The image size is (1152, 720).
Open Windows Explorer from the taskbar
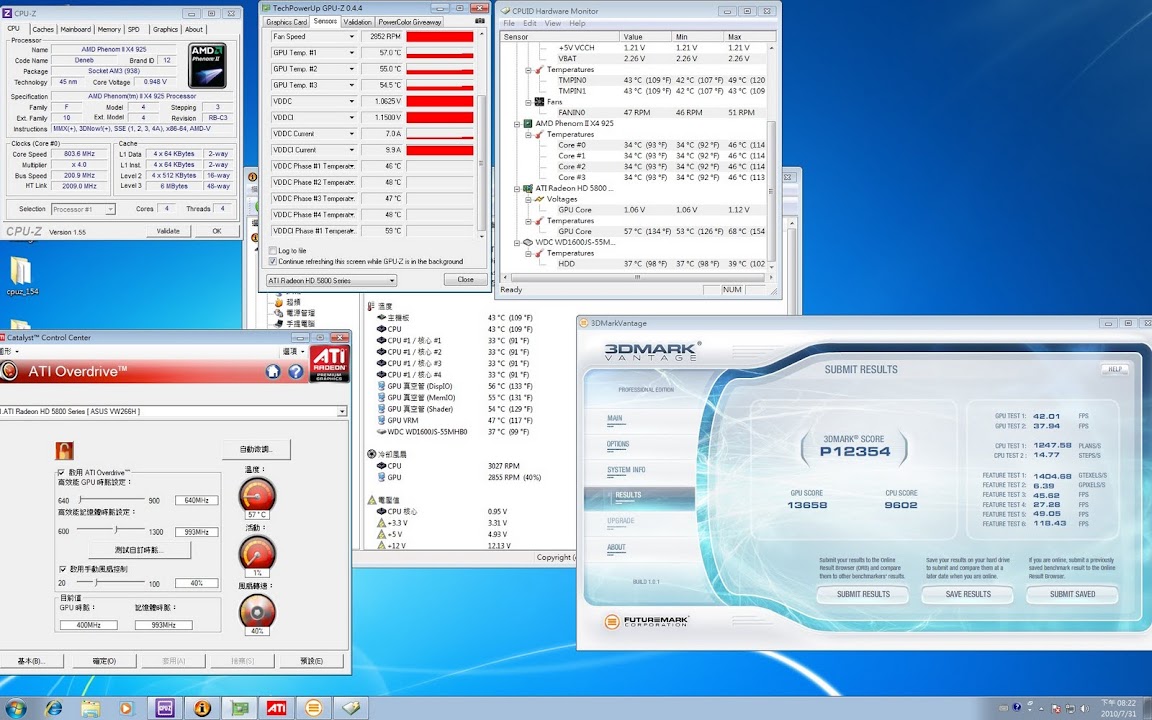pyautogui.click(x=90, y=708)
